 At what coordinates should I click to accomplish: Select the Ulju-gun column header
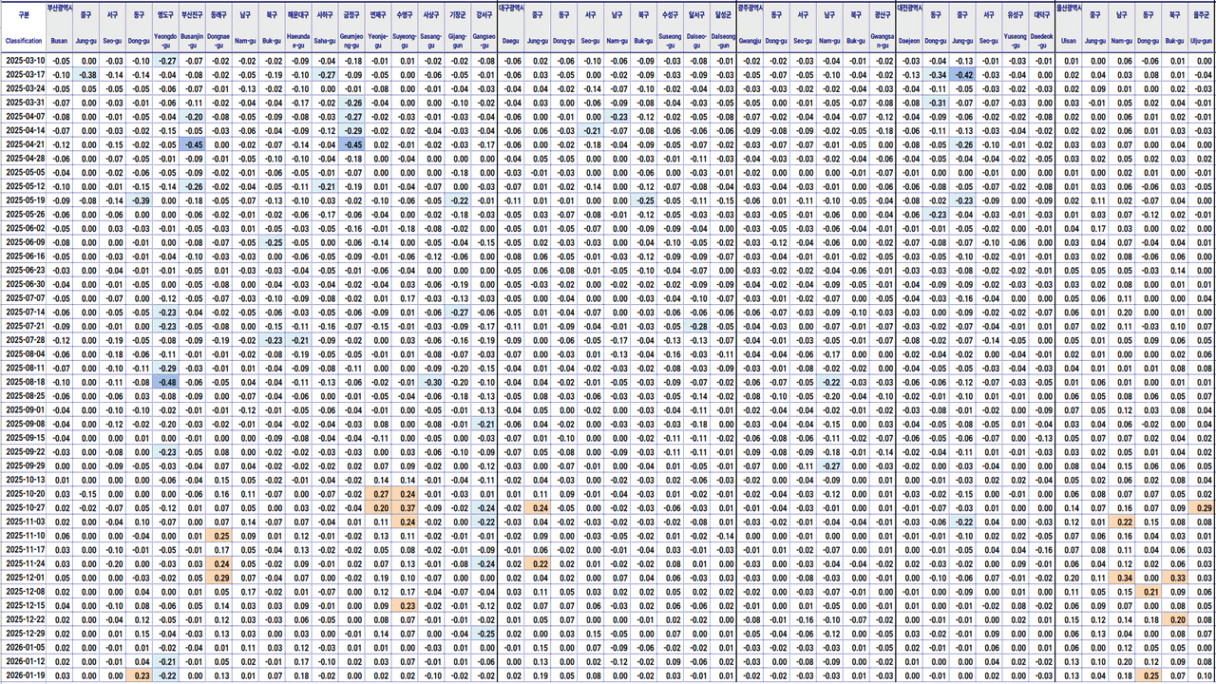point(1201,41)
